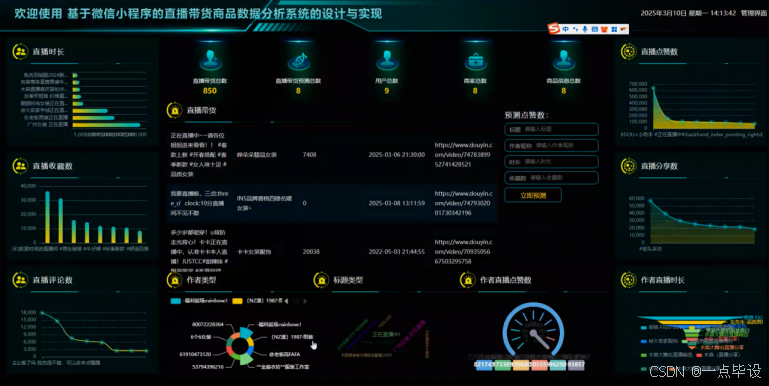Open the douyin link ending 52741428521
Image resolution: width=769 pixels, height=386 pixels.
463,154
